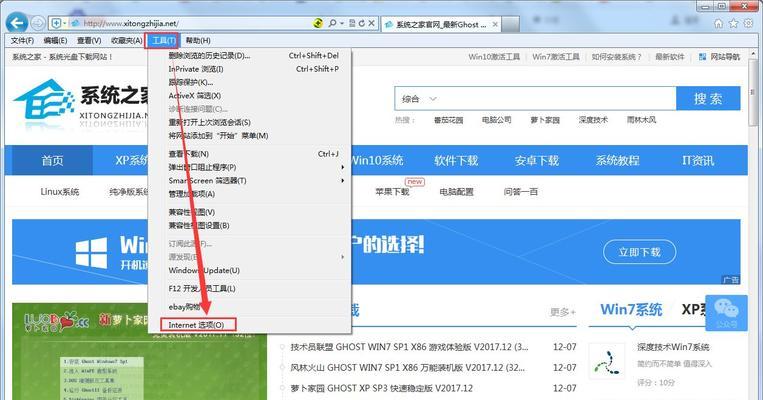Refresh the page using the reload icon
This screenshot has width=763, height=400.
362,23
